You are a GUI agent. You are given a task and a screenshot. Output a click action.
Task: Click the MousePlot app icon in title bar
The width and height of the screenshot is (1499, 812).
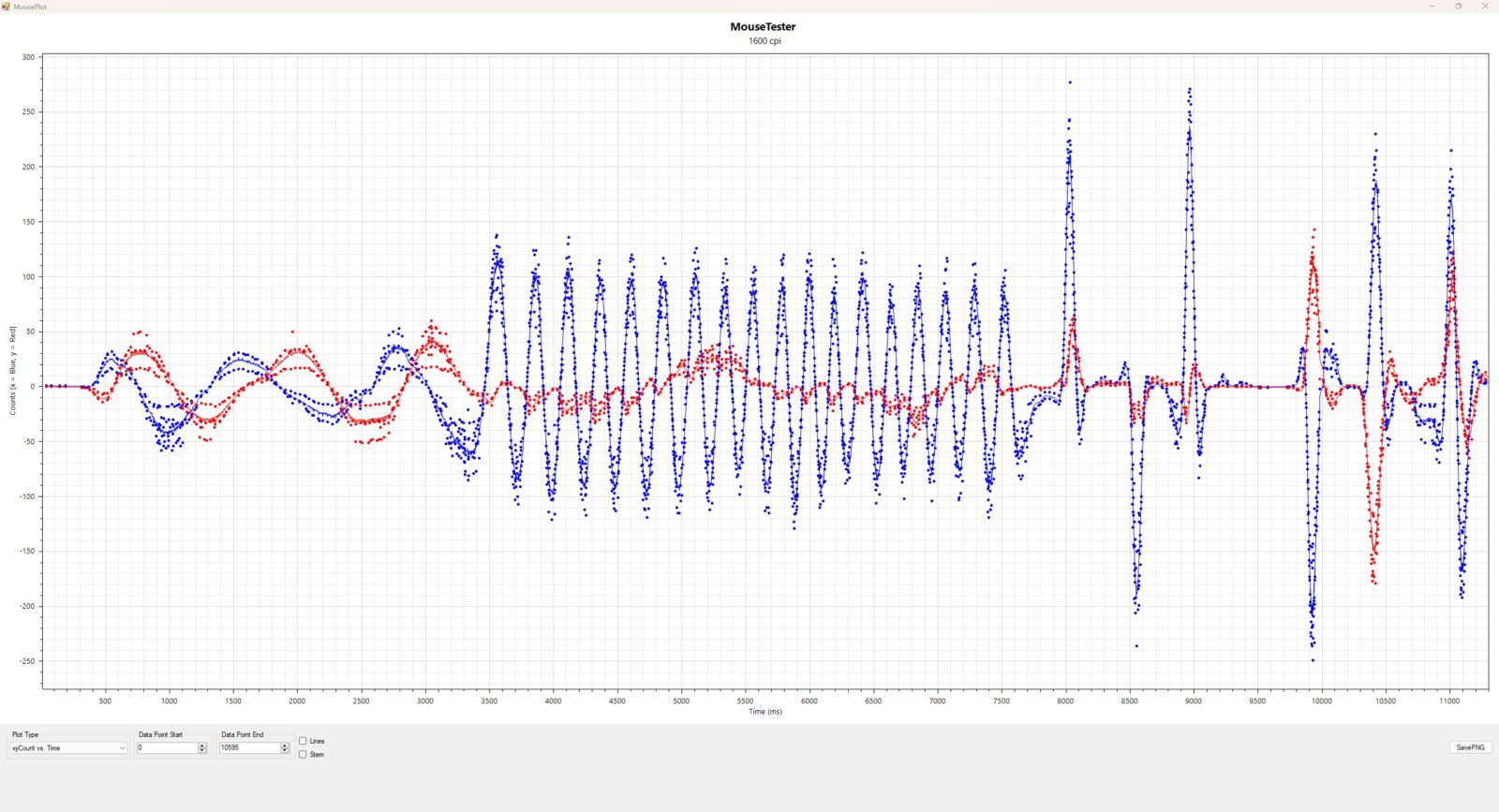pyautogui.click(x=7, y=7)
